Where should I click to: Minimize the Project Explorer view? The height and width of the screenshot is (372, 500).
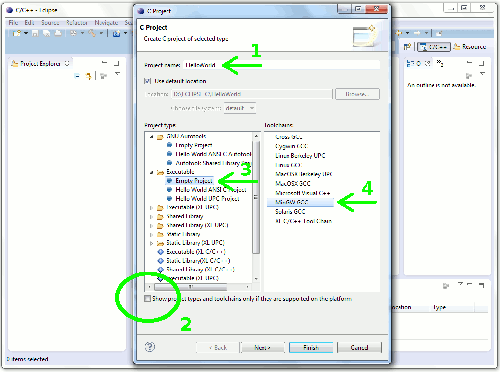104,63
